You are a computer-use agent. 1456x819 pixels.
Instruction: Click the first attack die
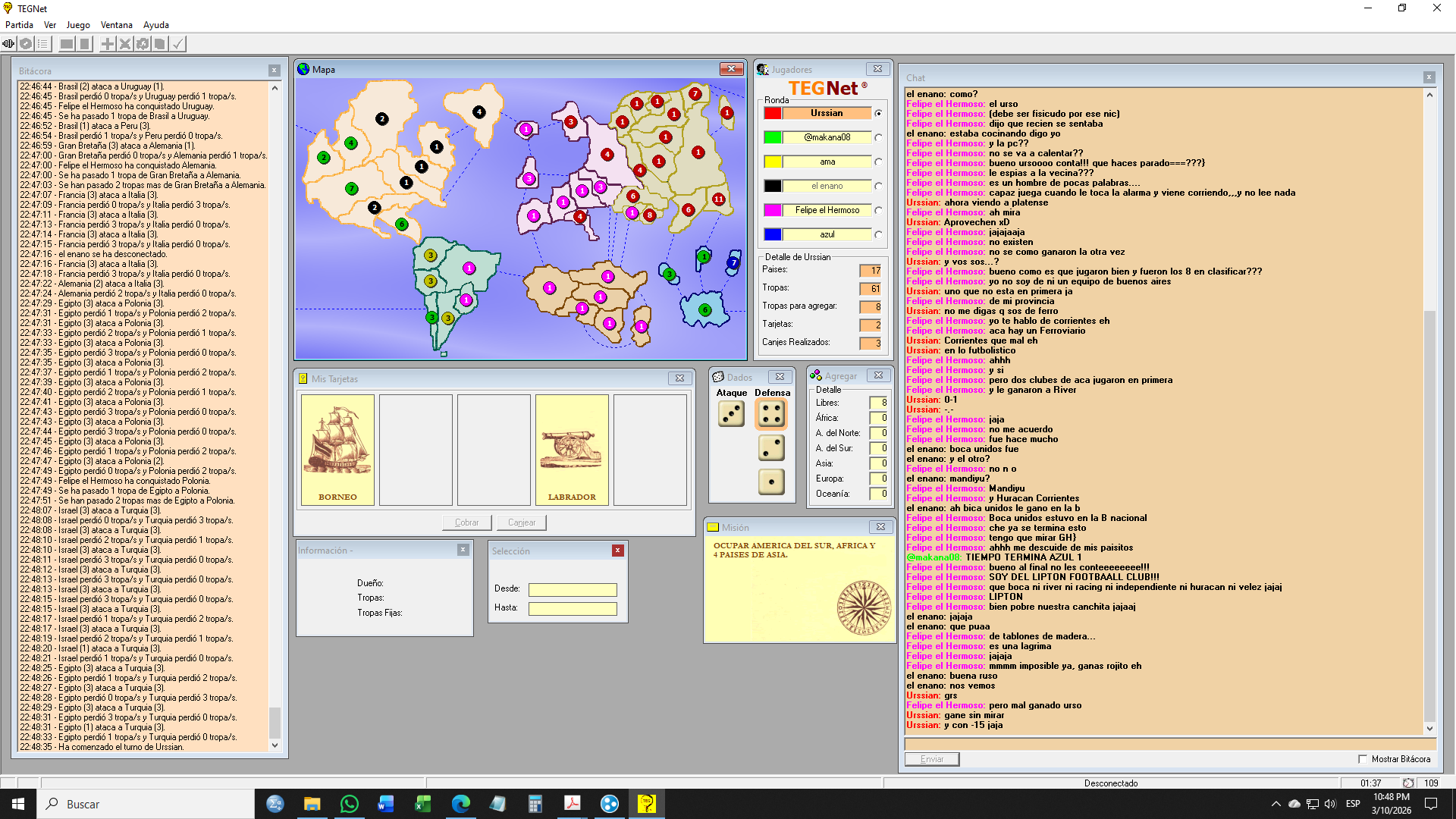(731, 414)
